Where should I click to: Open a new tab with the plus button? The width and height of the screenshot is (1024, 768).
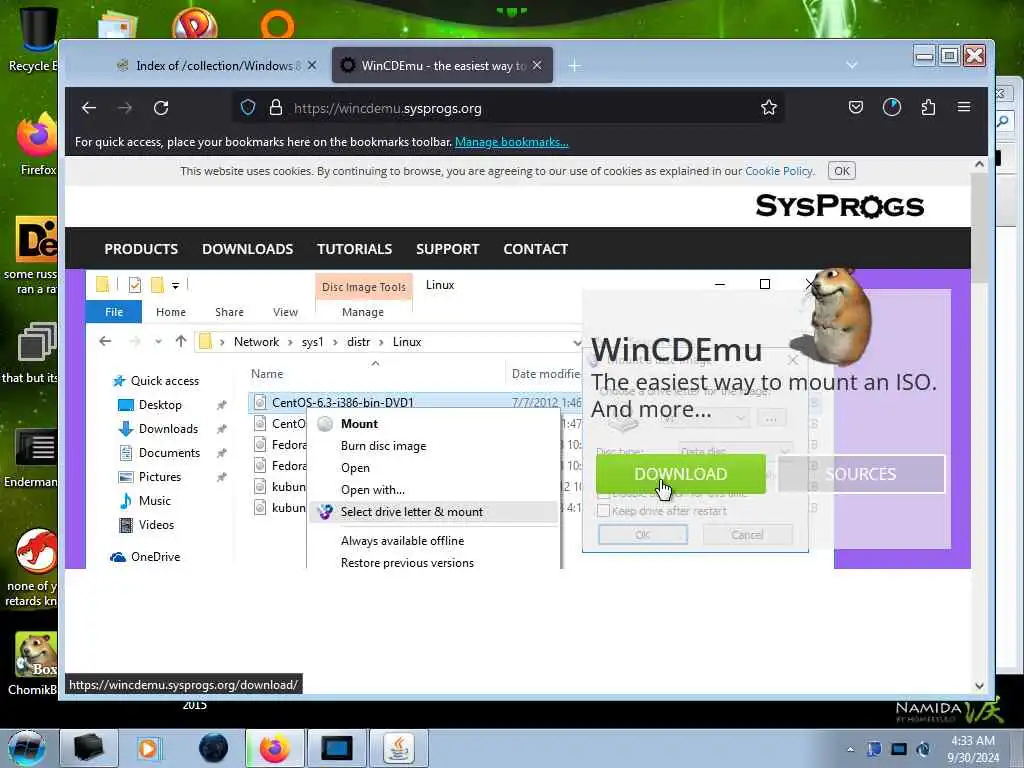(x=574, y=66)
